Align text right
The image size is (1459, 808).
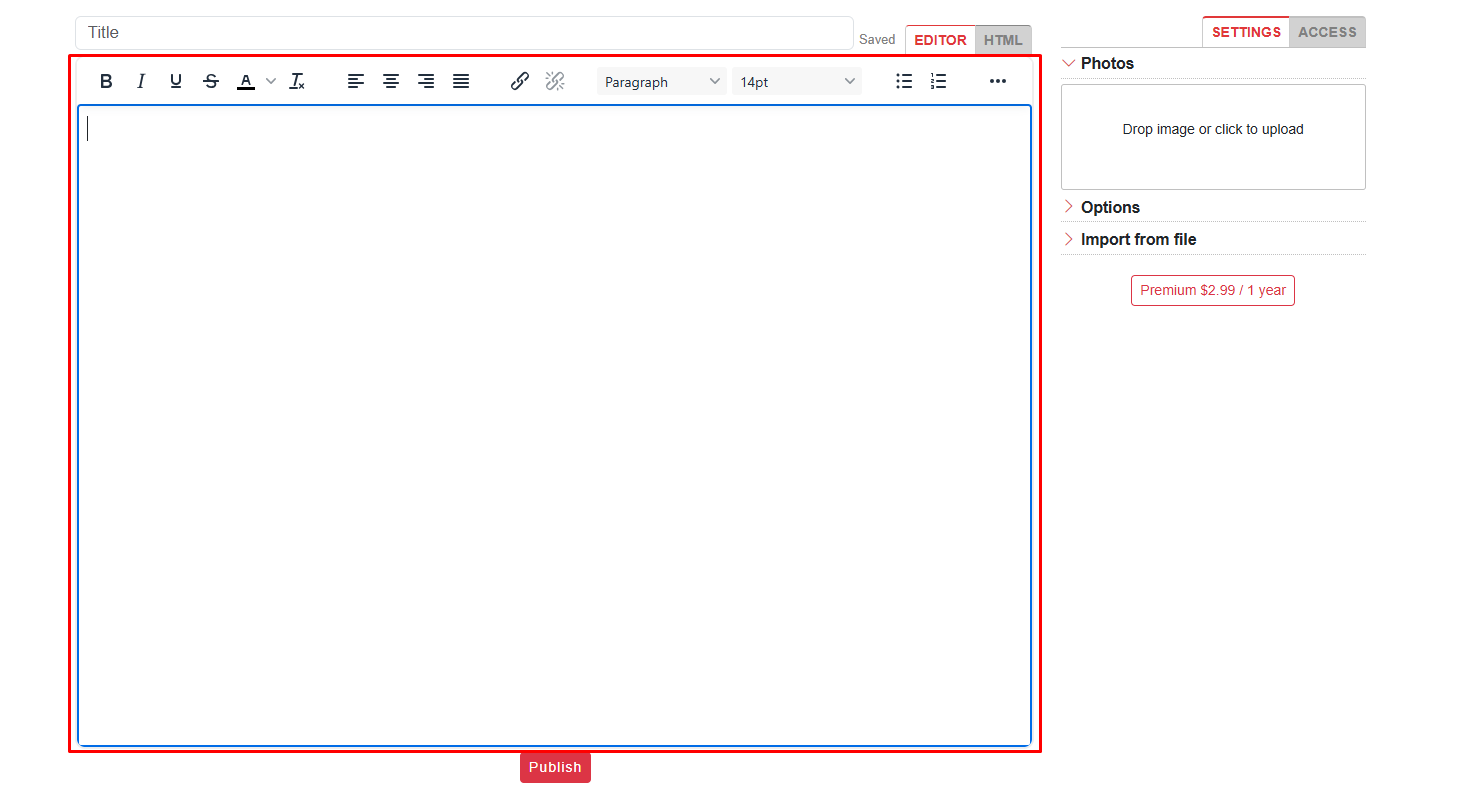pyautogui.click(x=426, y=82)
